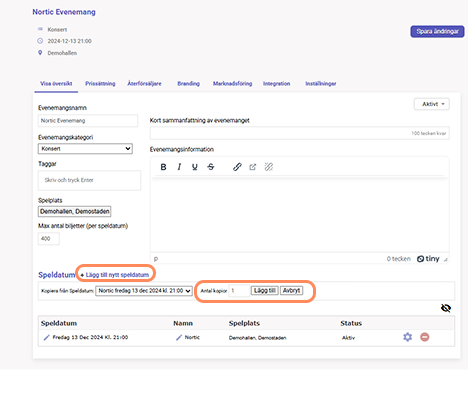Insert a link with the chain icon
Screen dimensions: 475x399
[x=237, y=167]
